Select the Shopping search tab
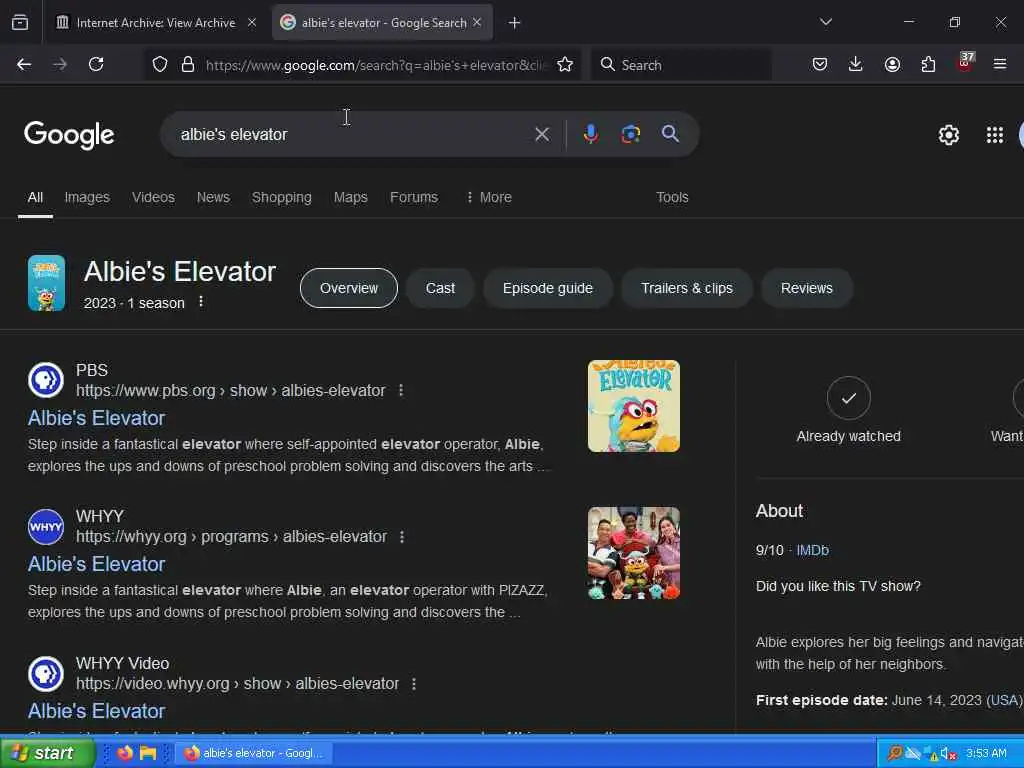The width and height of the screenshot is (1024, 768). (281, 197)
